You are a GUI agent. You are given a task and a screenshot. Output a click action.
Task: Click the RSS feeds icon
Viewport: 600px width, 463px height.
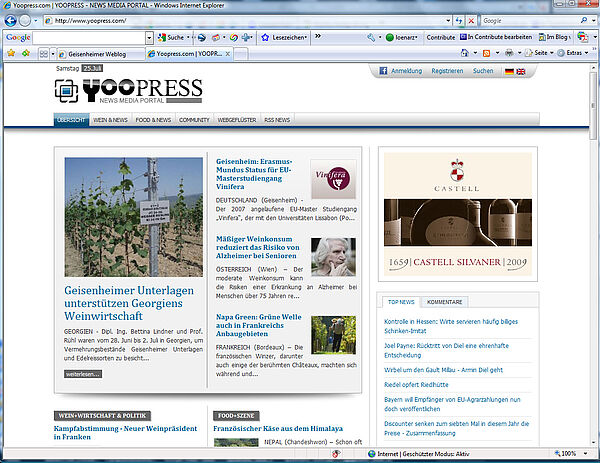point(488,52)
